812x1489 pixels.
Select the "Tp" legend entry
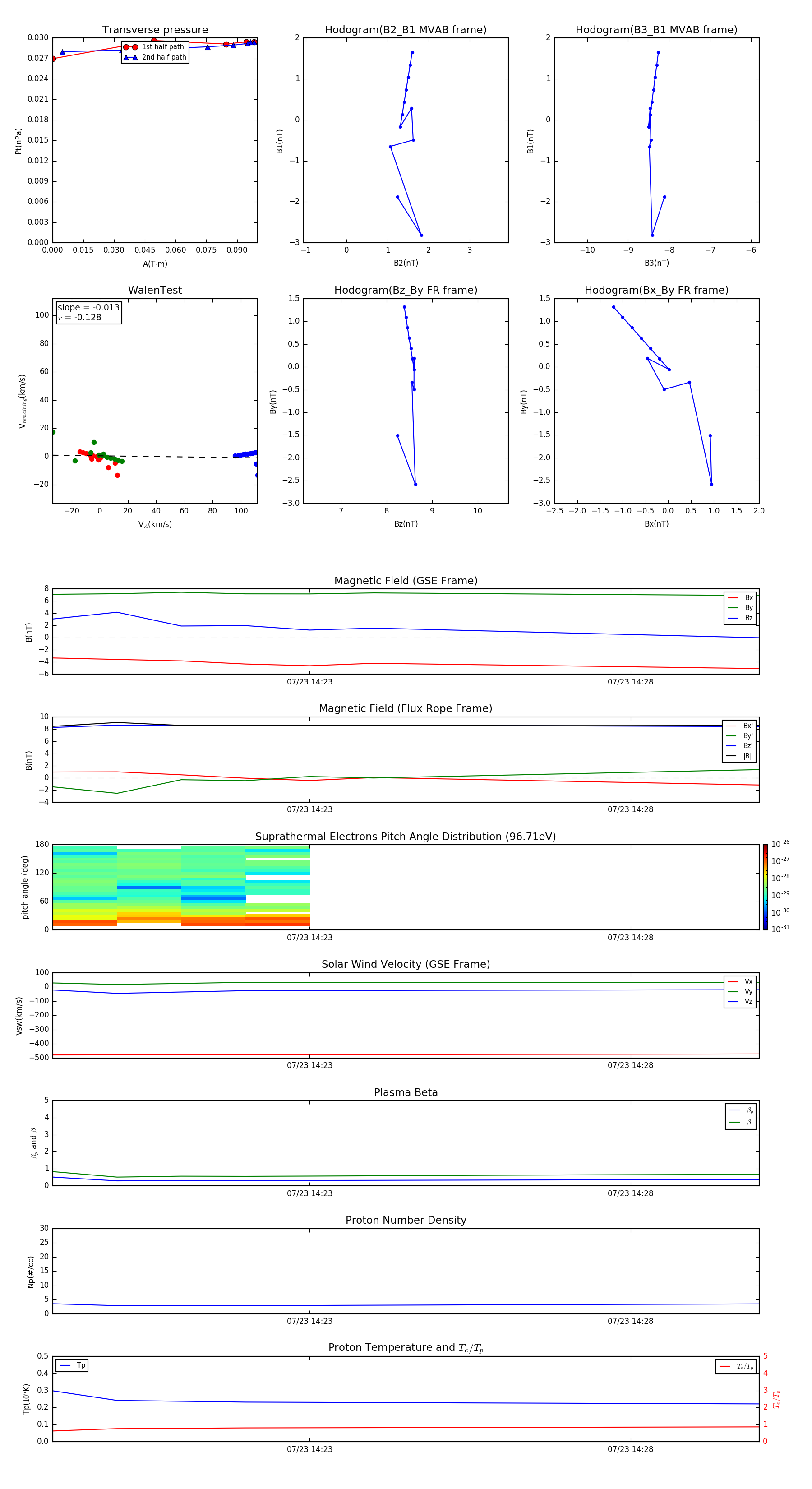coord(72,1365)
